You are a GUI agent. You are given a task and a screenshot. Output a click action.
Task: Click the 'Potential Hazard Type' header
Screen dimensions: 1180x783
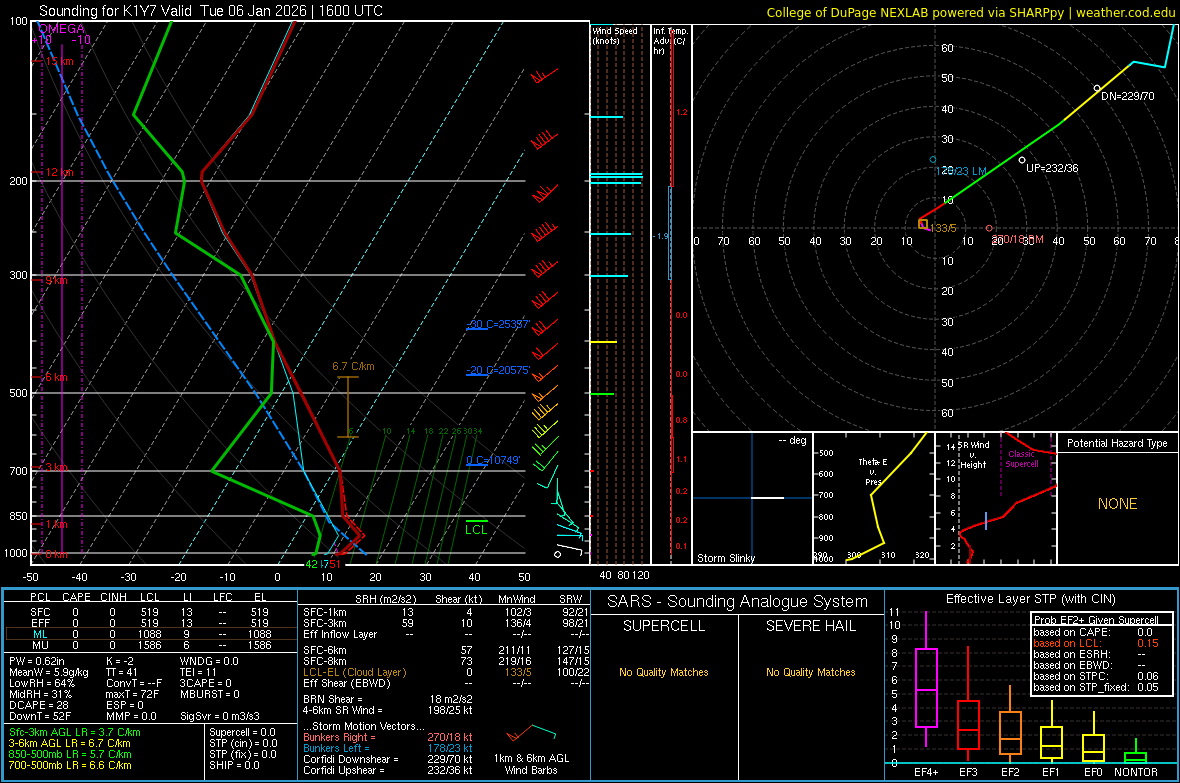click(1117, 443)
